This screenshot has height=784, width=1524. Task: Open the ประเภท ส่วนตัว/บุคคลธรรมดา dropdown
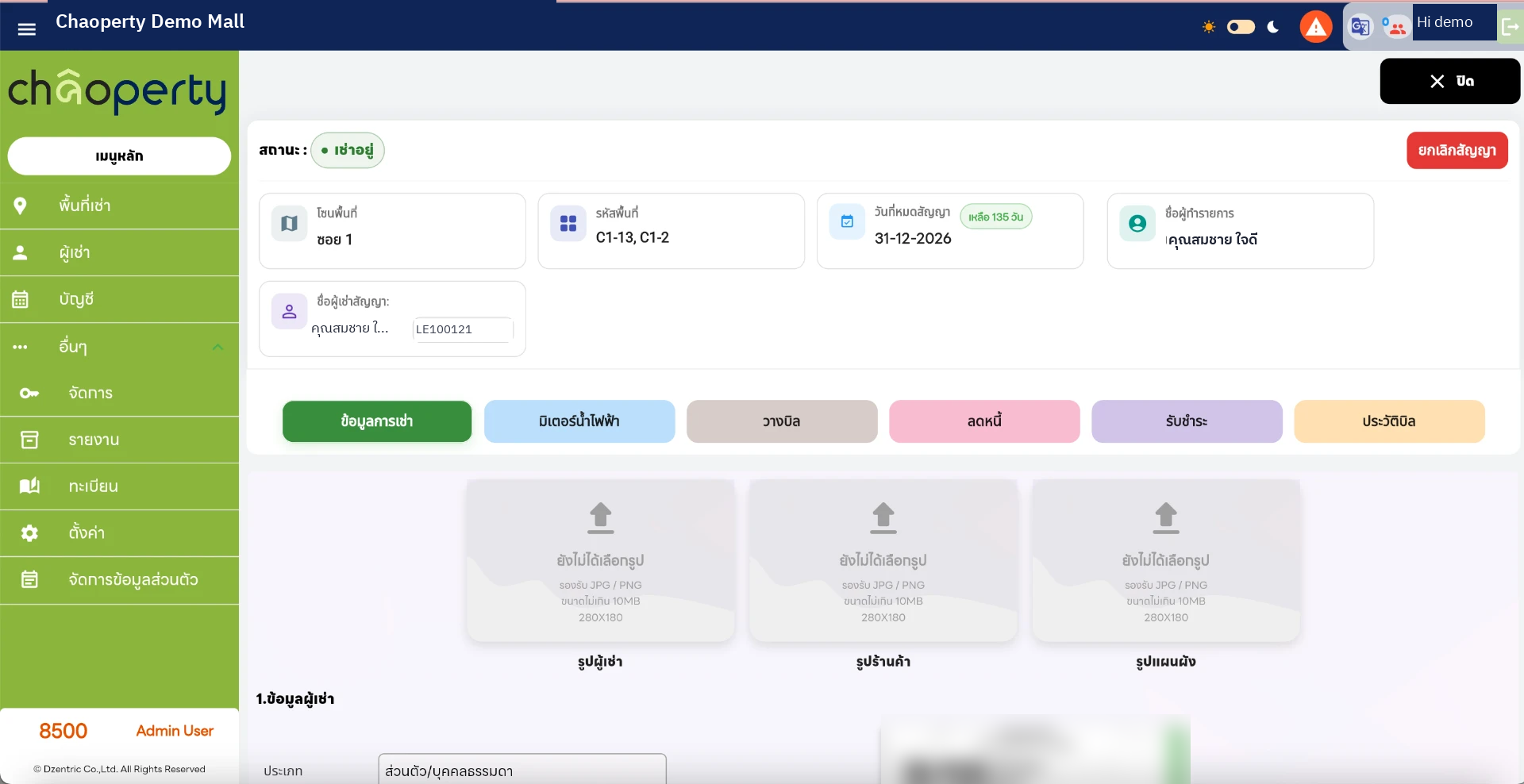pyautogui.click(x=522, y=770)
